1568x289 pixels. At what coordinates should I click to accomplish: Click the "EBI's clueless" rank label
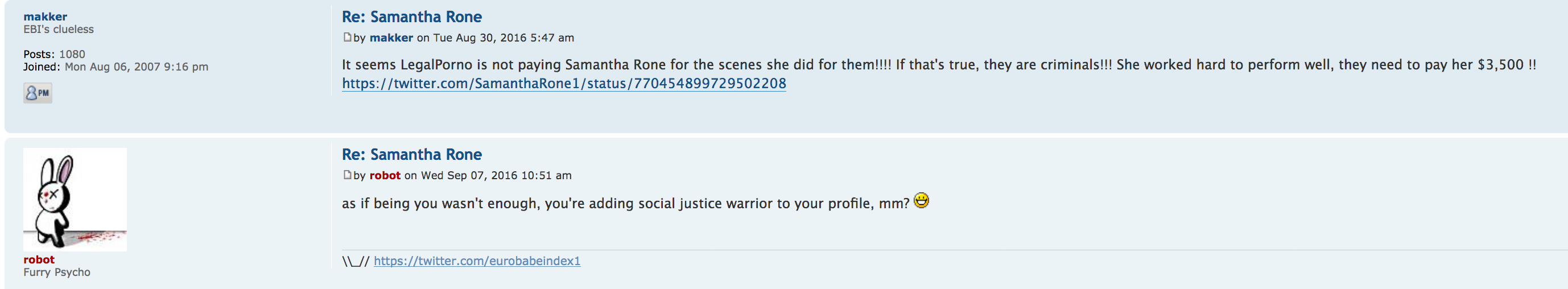(x=59, y=29)
